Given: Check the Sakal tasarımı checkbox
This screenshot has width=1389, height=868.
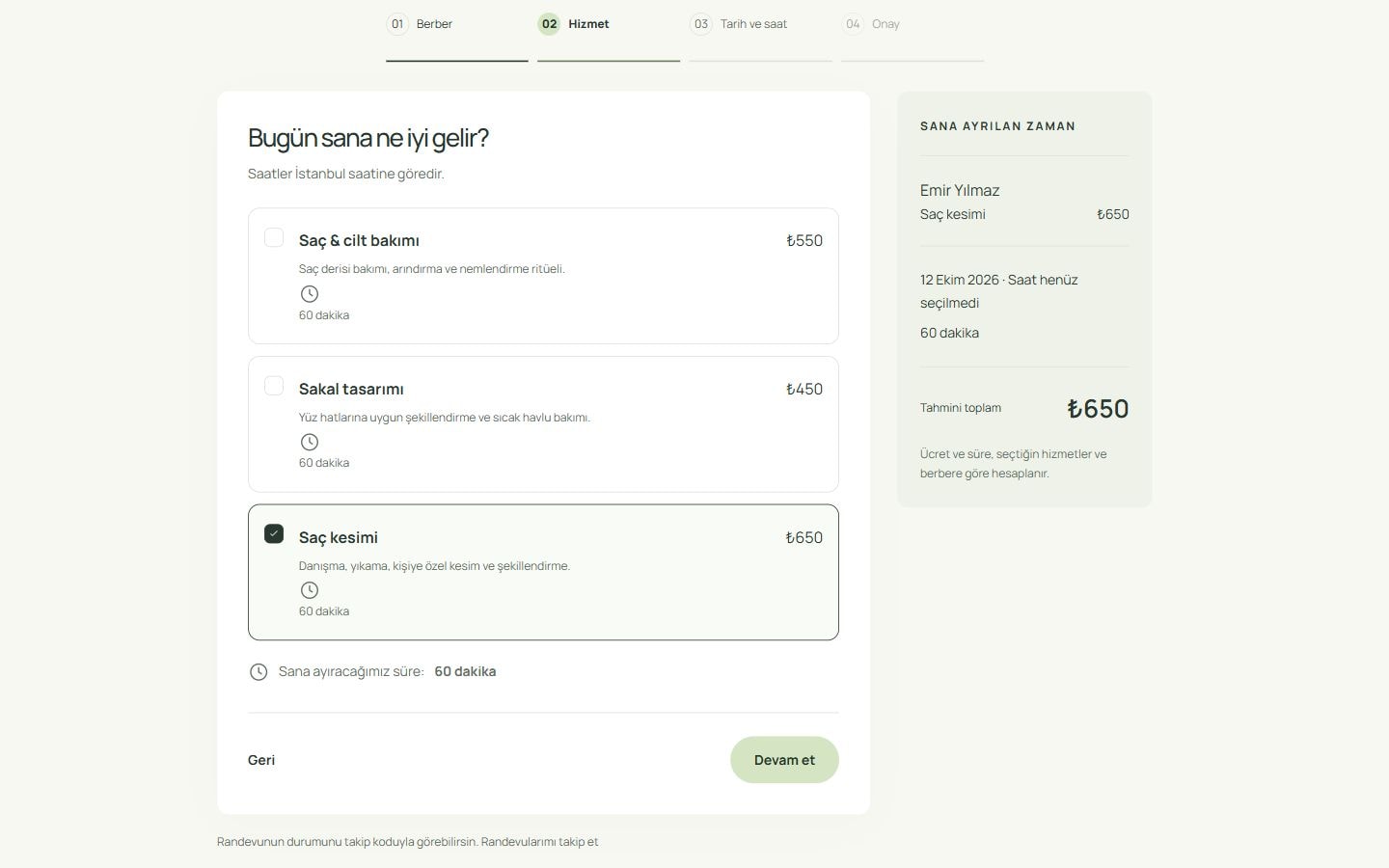Looking at the screenshot, I should pos(274,386).
